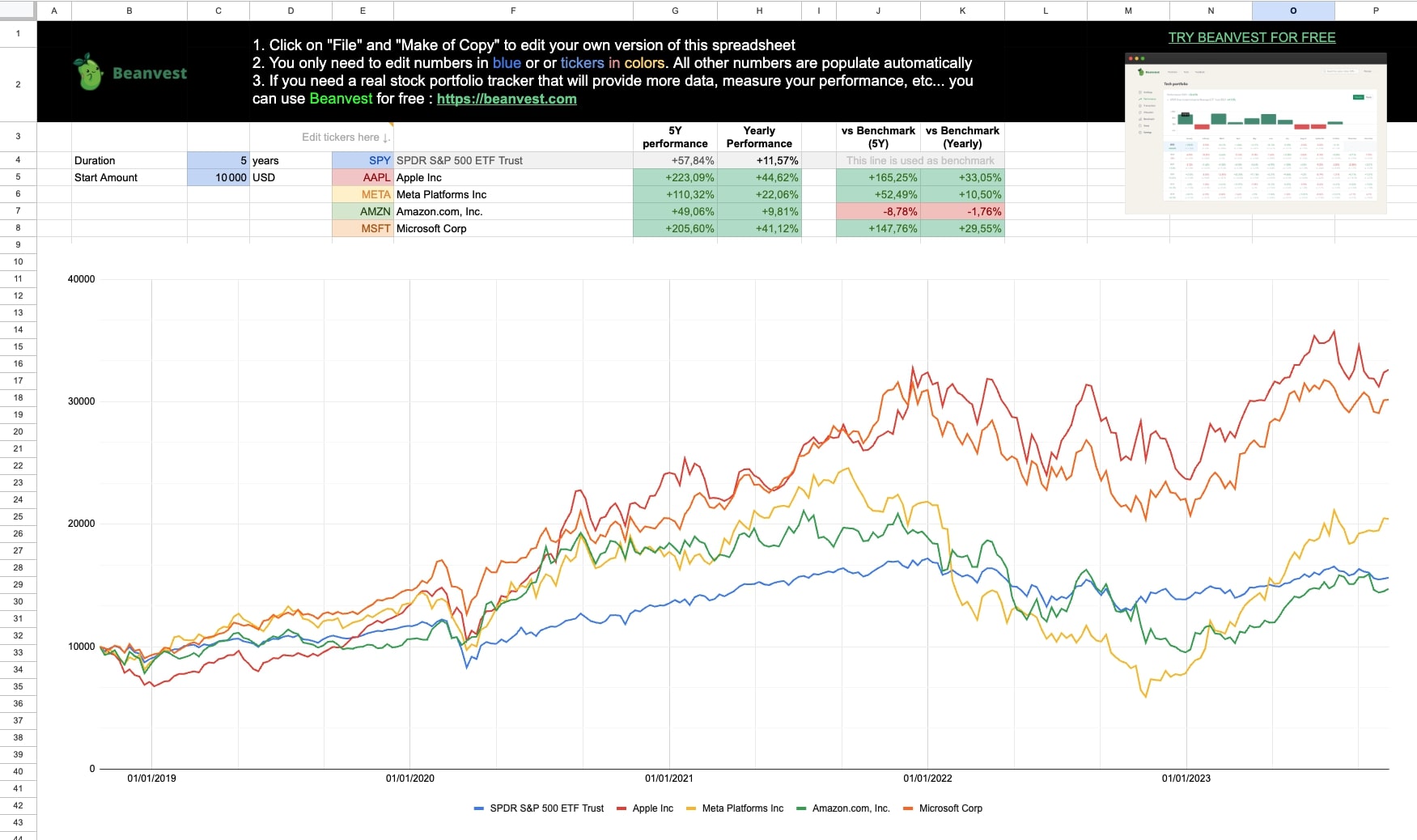
Task: Select column O header
Action: (x=1292, y=11)
